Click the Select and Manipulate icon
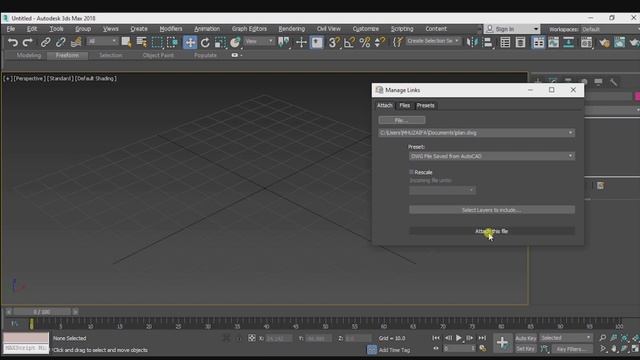Image resolution: width=640 pixels, height=360 pixels. click(301, 42)
